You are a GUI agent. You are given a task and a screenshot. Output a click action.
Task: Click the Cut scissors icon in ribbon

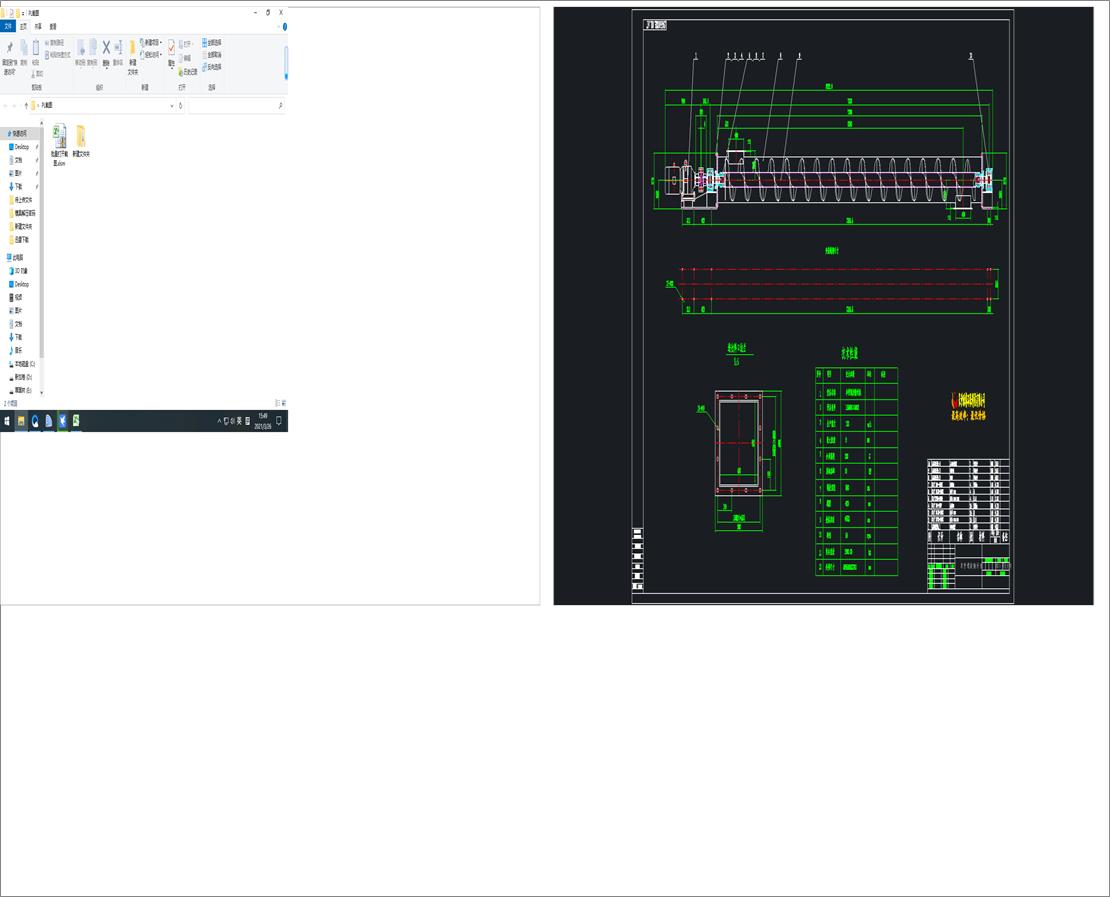coord(38,73)
